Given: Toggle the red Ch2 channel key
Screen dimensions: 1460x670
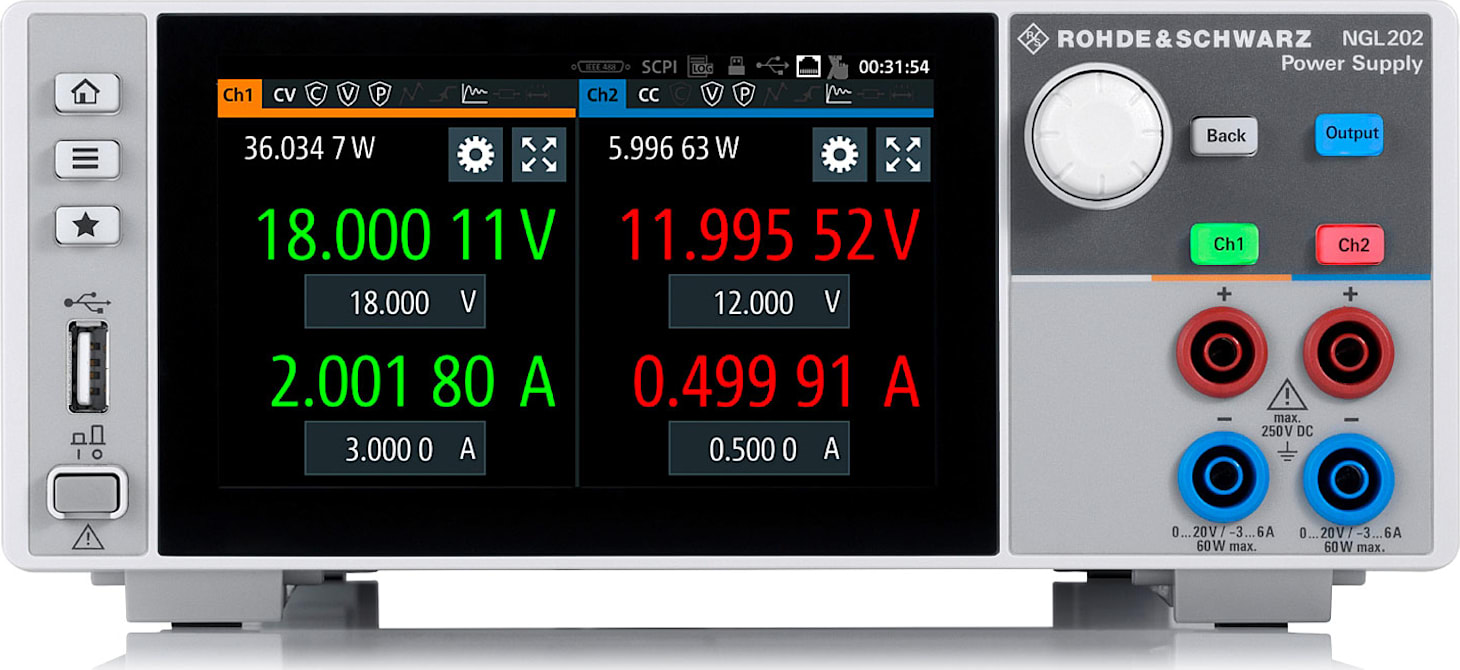Looking at the screenshot, I should click(x=1349, y=245).
